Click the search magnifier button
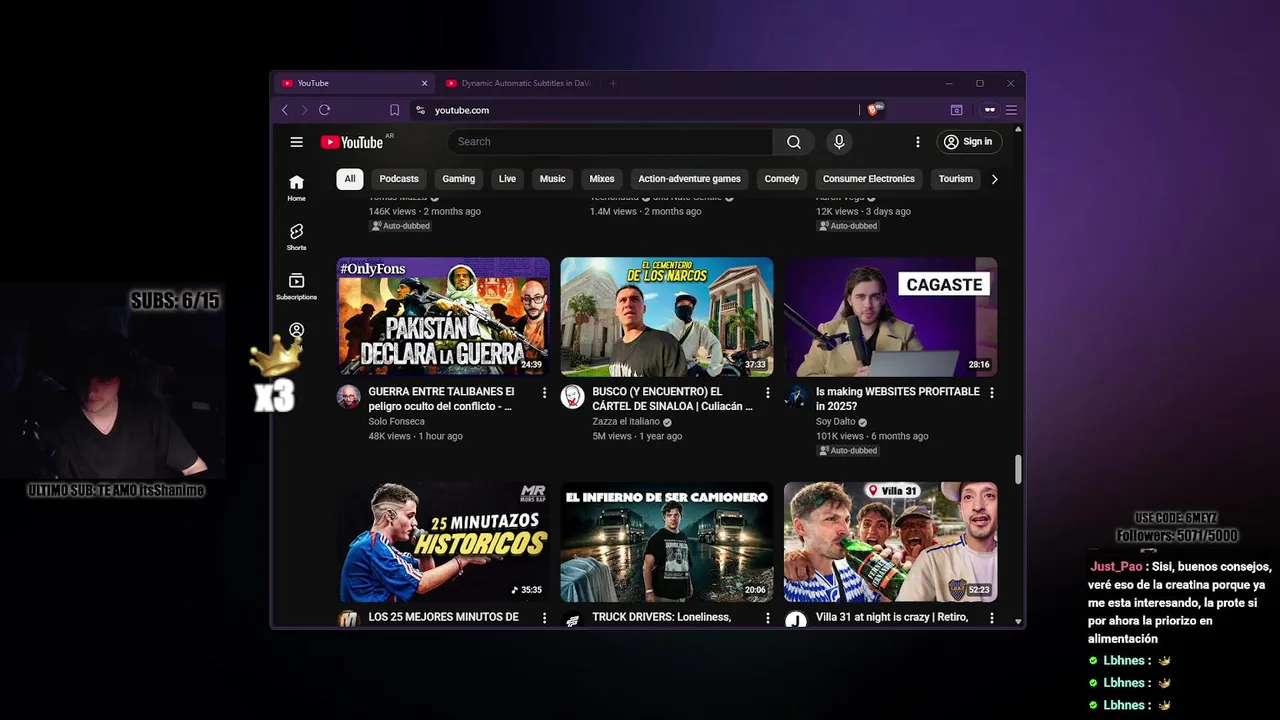This screenshot has width=1280, height=720. [x=793, y=142]
